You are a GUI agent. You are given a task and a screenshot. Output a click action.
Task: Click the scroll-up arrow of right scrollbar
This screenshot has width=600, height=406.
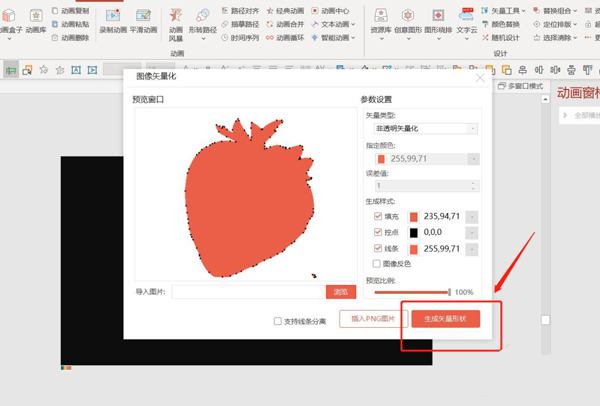click(545, 99)
